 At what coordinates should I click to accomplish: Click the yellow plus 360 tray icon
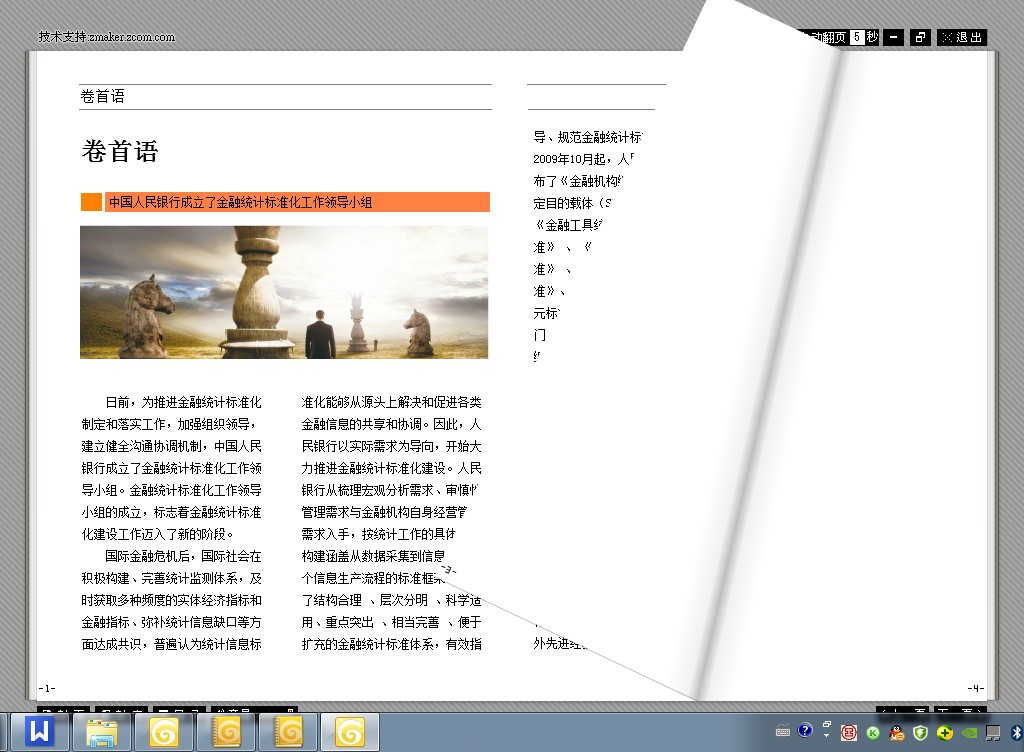point(945,732)
